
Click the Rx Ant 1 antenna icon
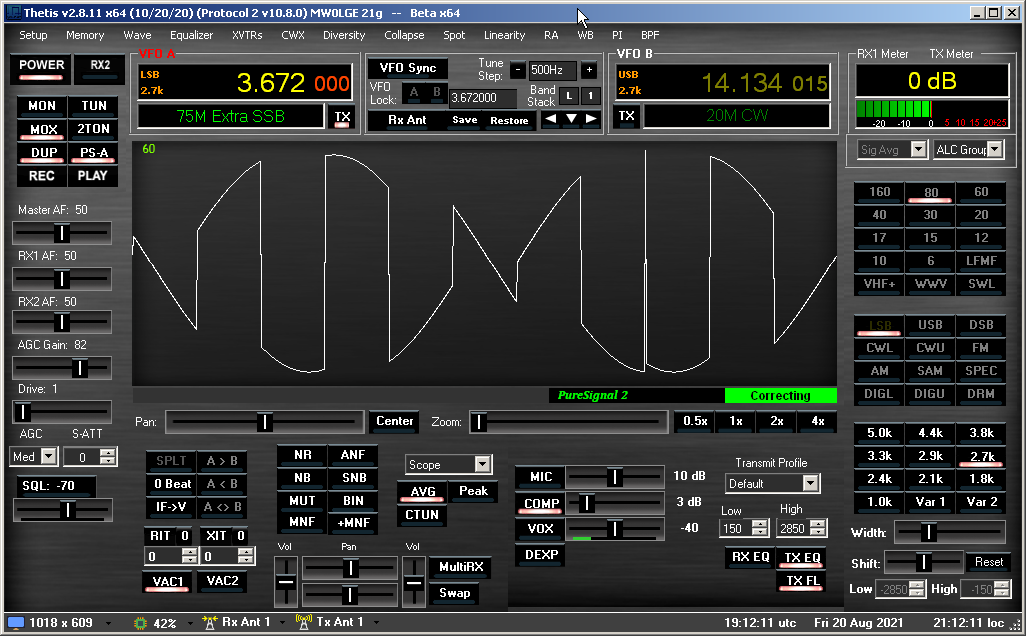tap(210, 622)
